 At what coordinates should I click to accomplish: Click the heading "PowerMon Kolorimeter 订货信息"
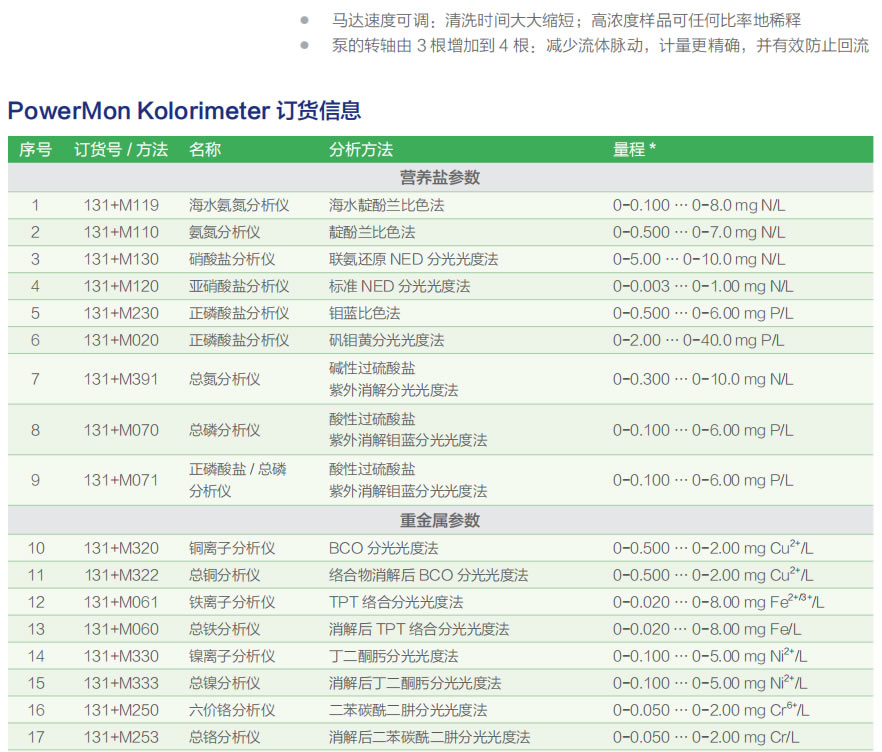pyautogui.click(x=184, y=110)
